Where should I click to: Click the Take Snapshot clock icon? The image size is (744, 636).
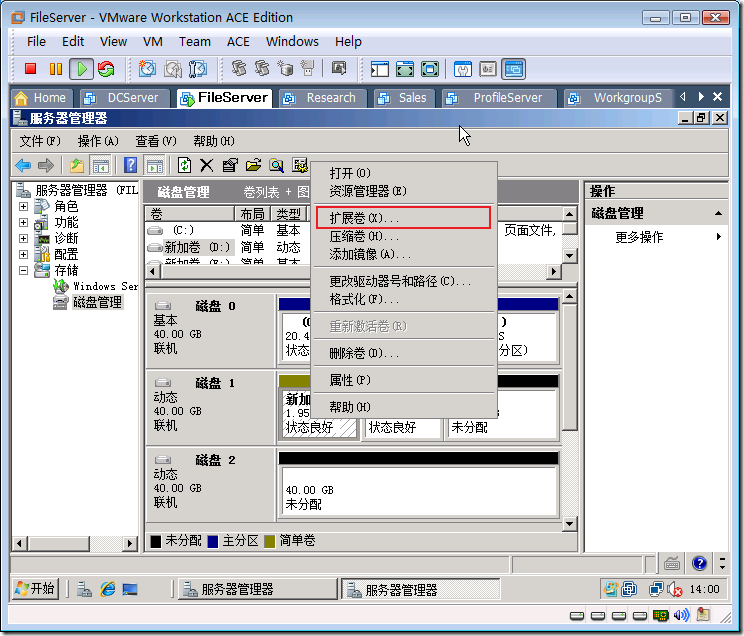(x=147, y=69)
